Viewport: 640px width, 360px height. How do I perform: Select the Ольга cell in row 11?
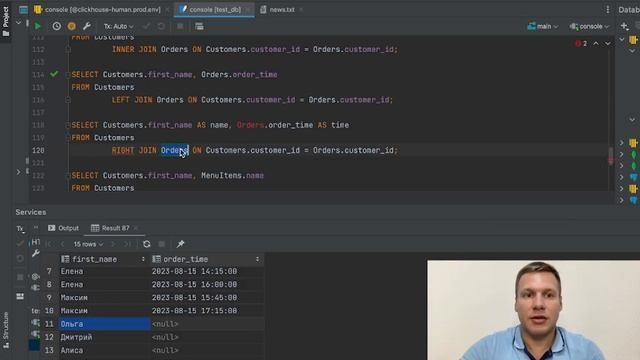(x=104, y=324)
